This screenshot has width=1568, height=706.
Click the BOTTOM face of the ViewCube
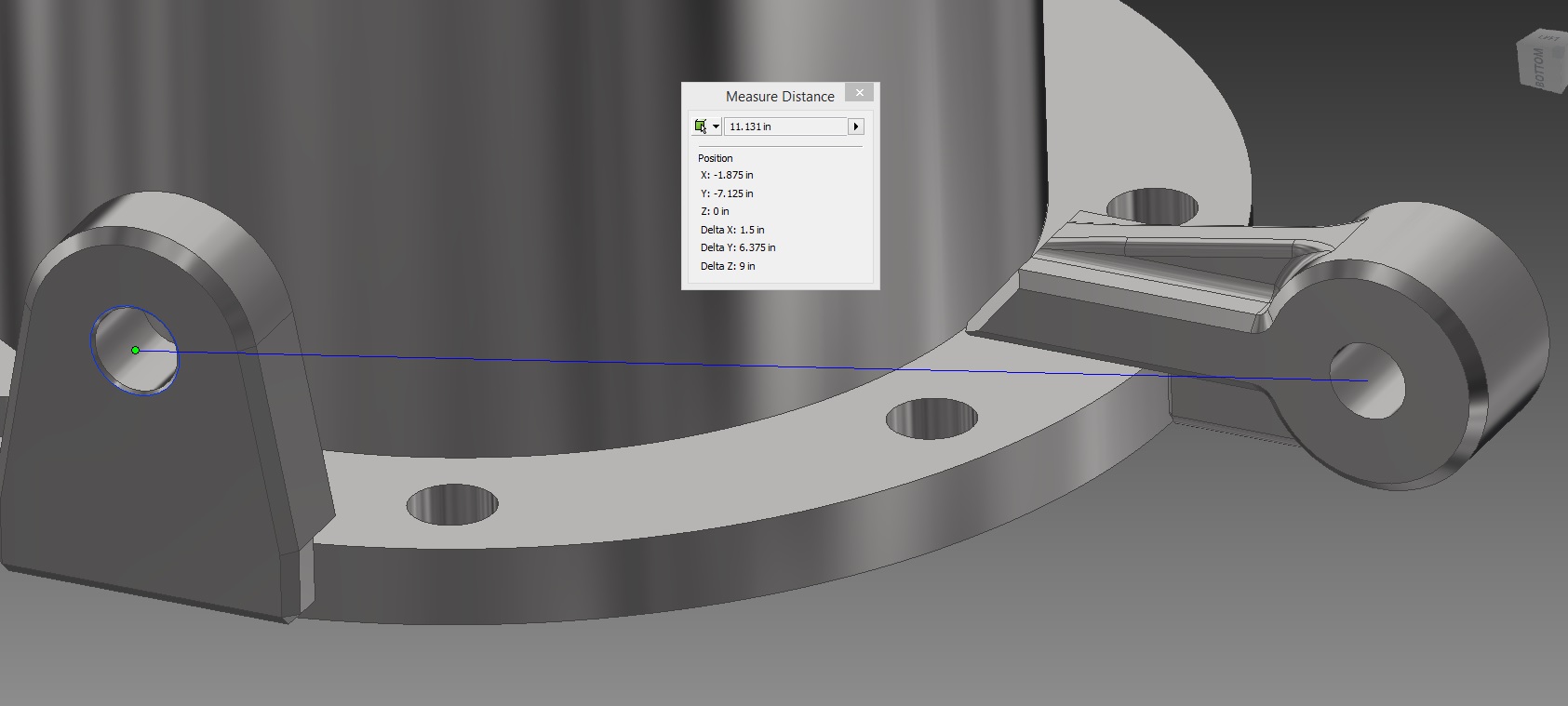point(1538,67)
